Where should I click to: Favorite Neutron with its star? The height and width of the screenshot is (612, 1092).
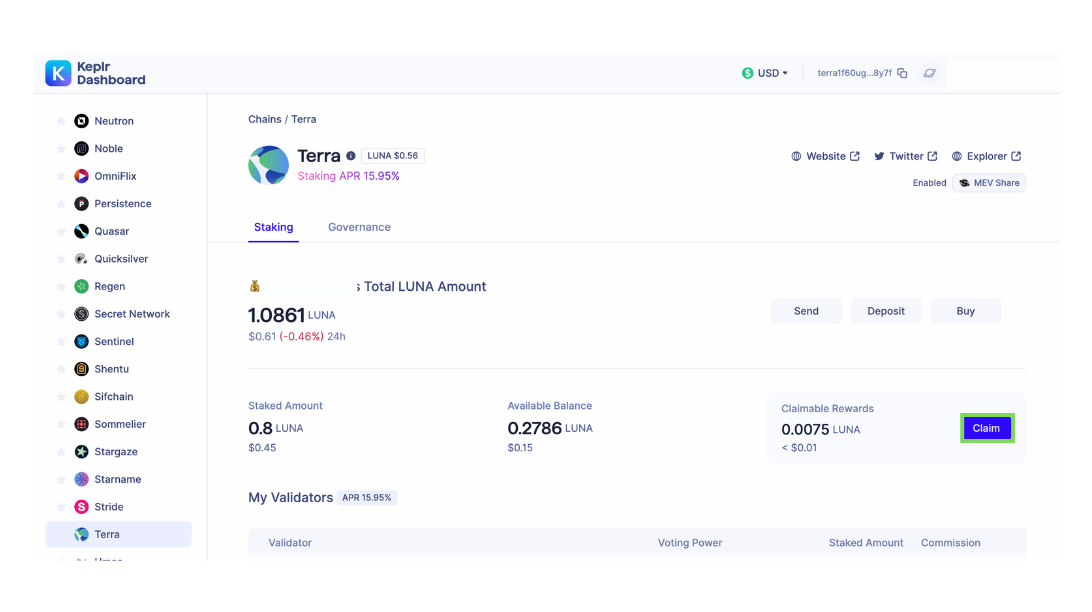point(61,121)
